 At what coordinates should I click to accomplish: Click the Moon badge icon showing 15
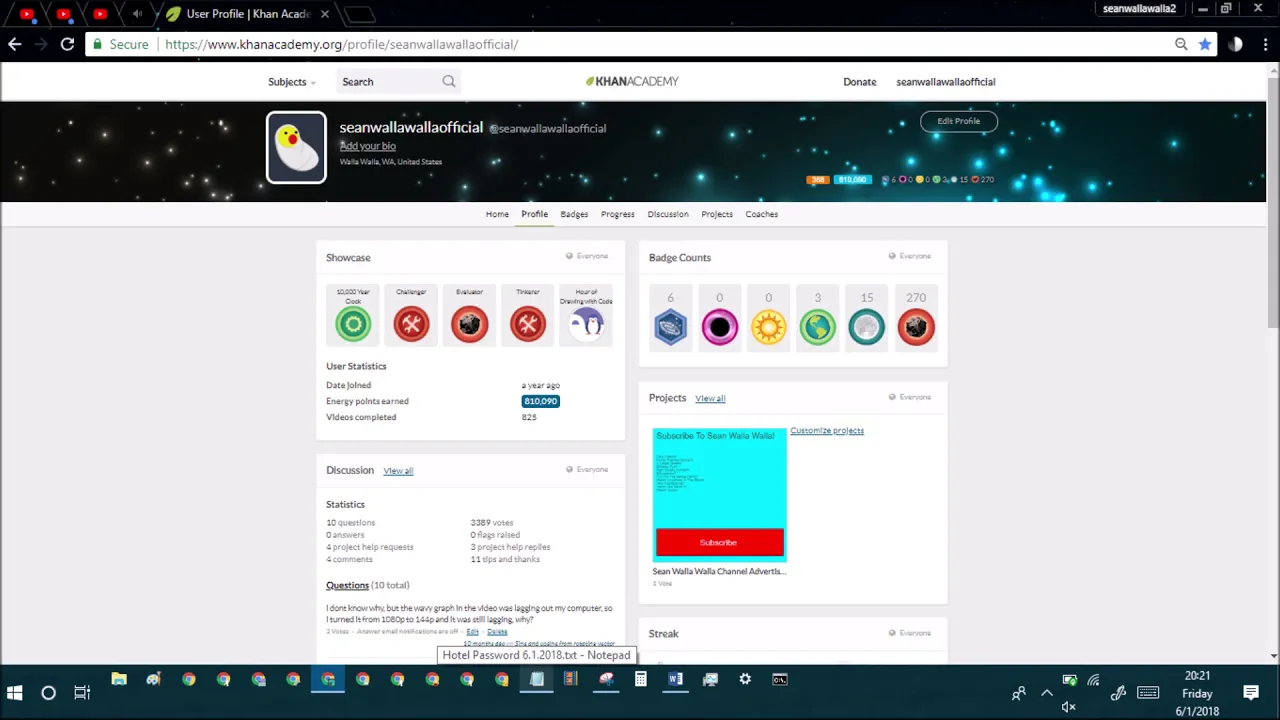tap(866, 327)
